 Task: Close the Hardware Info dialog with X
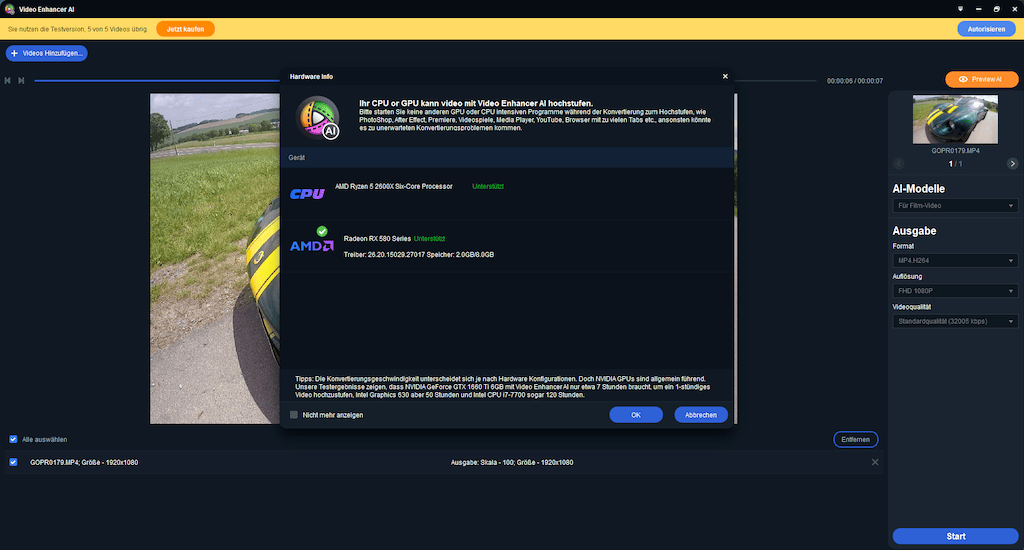[725, 76]
